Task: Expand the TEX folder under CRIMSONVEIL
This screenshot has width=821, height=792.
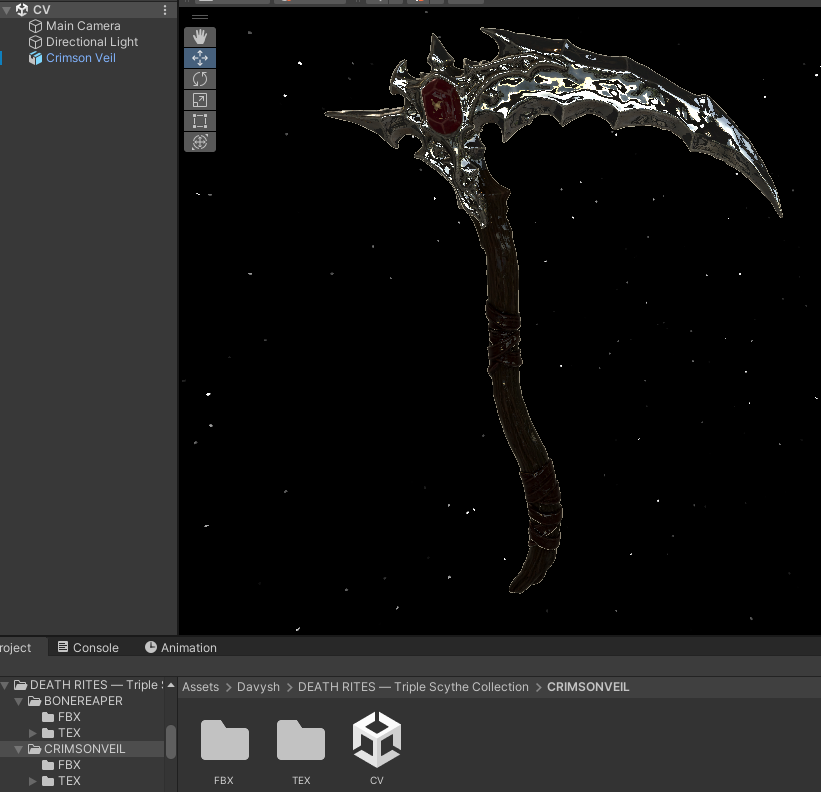Action: 32,781
